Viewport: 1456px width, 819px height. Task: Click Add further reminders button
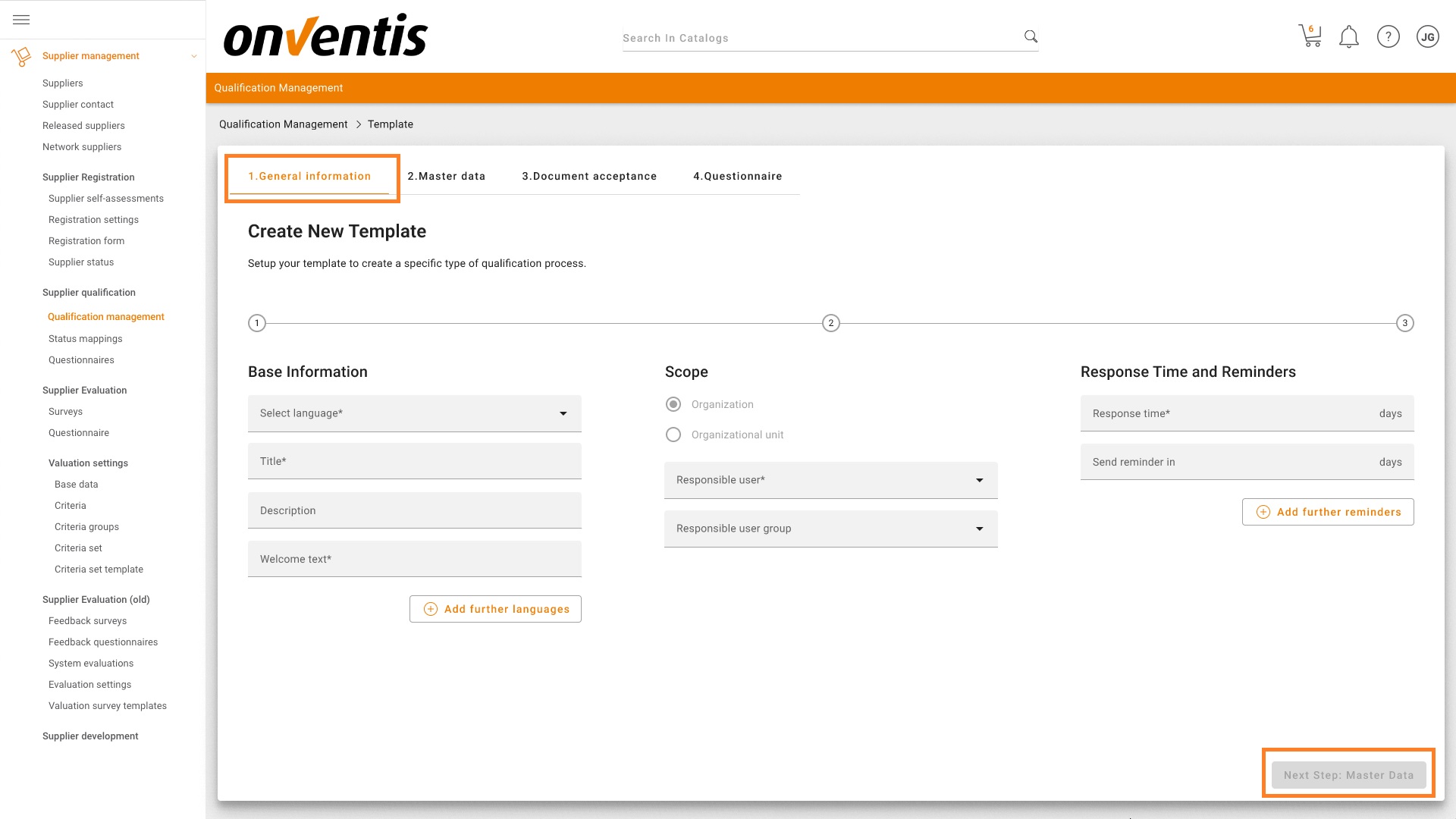point(1327,512)
